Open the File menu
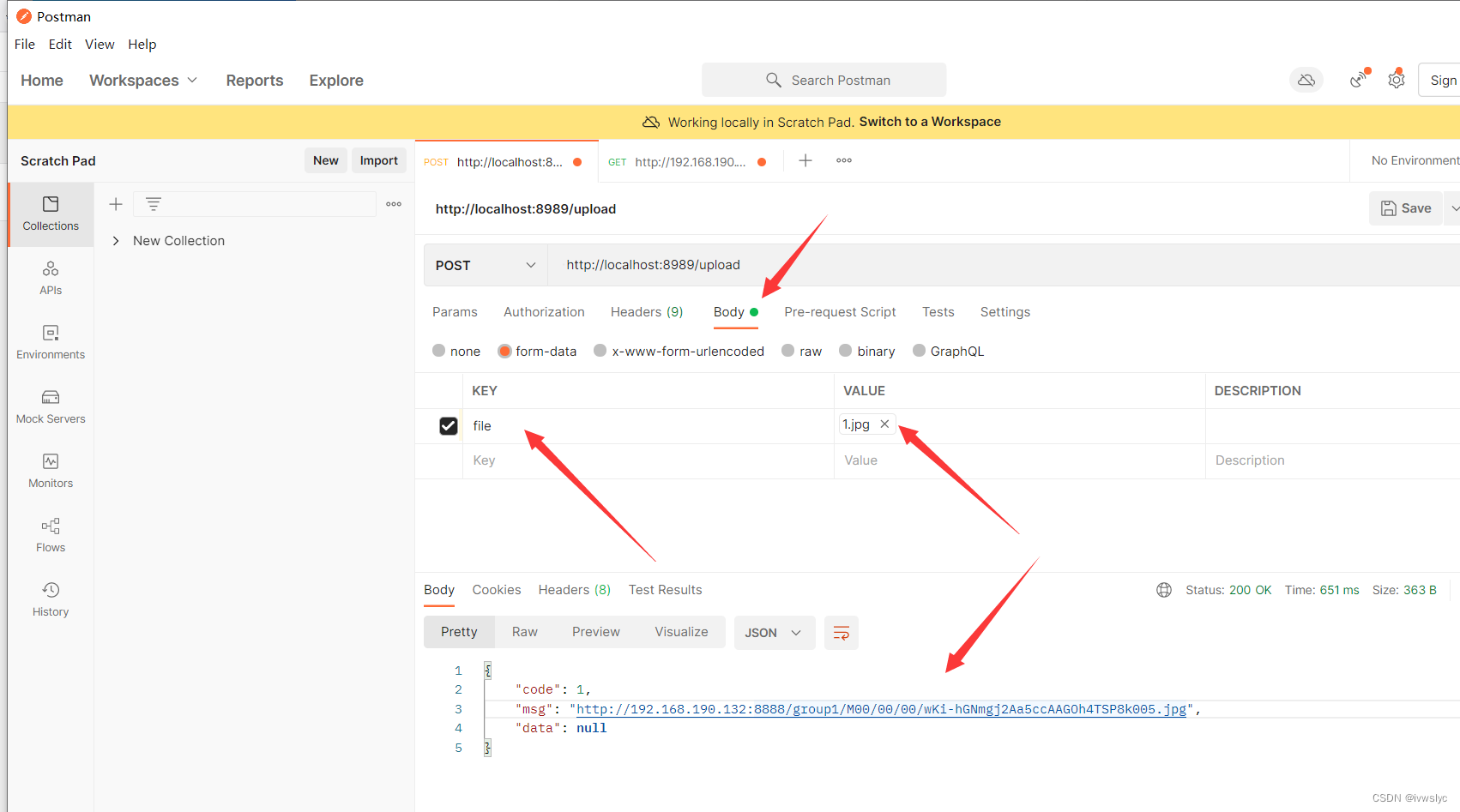Image resolution: width=1460 pixels, height=812 pixels. pyautogui.click(x=25, y=44)
